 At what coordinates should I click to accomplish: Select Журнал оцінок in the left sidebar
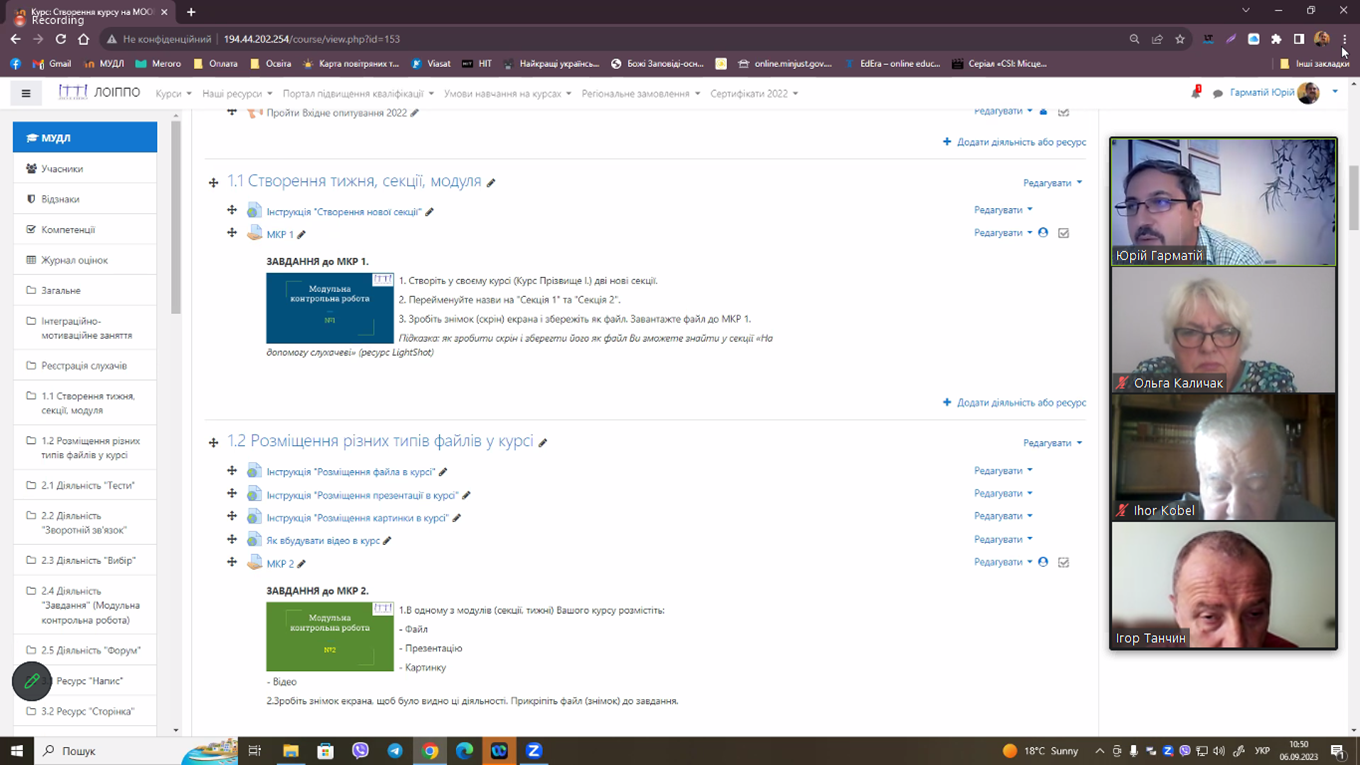(x=74, y=260)
